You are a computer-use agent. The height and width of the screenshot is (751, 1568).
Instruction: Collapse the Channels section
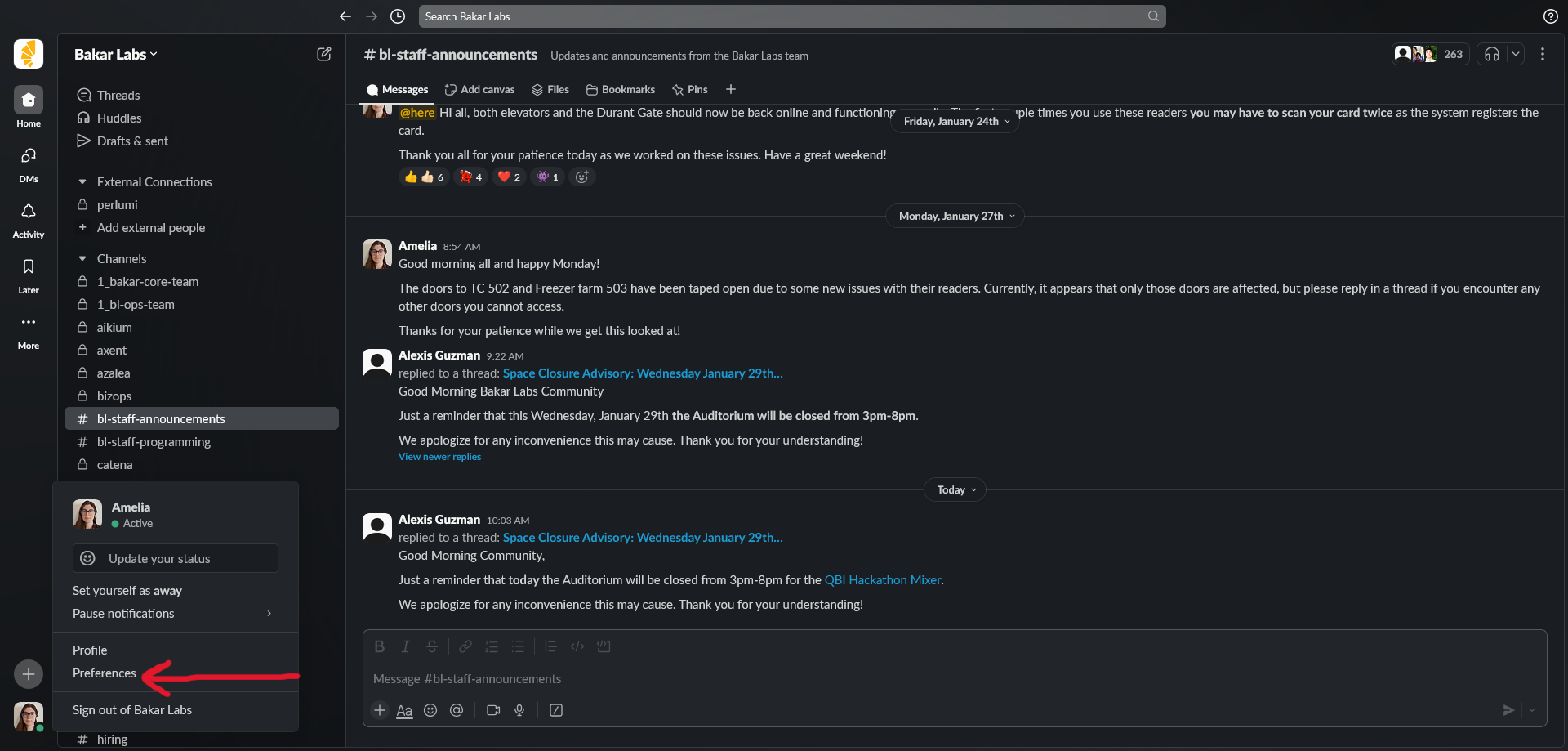[x=82, y=259]
